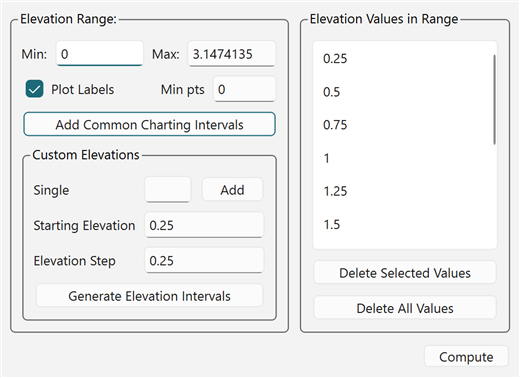
Task: Click Delete All Values button
Action: [x=405, y=308]
